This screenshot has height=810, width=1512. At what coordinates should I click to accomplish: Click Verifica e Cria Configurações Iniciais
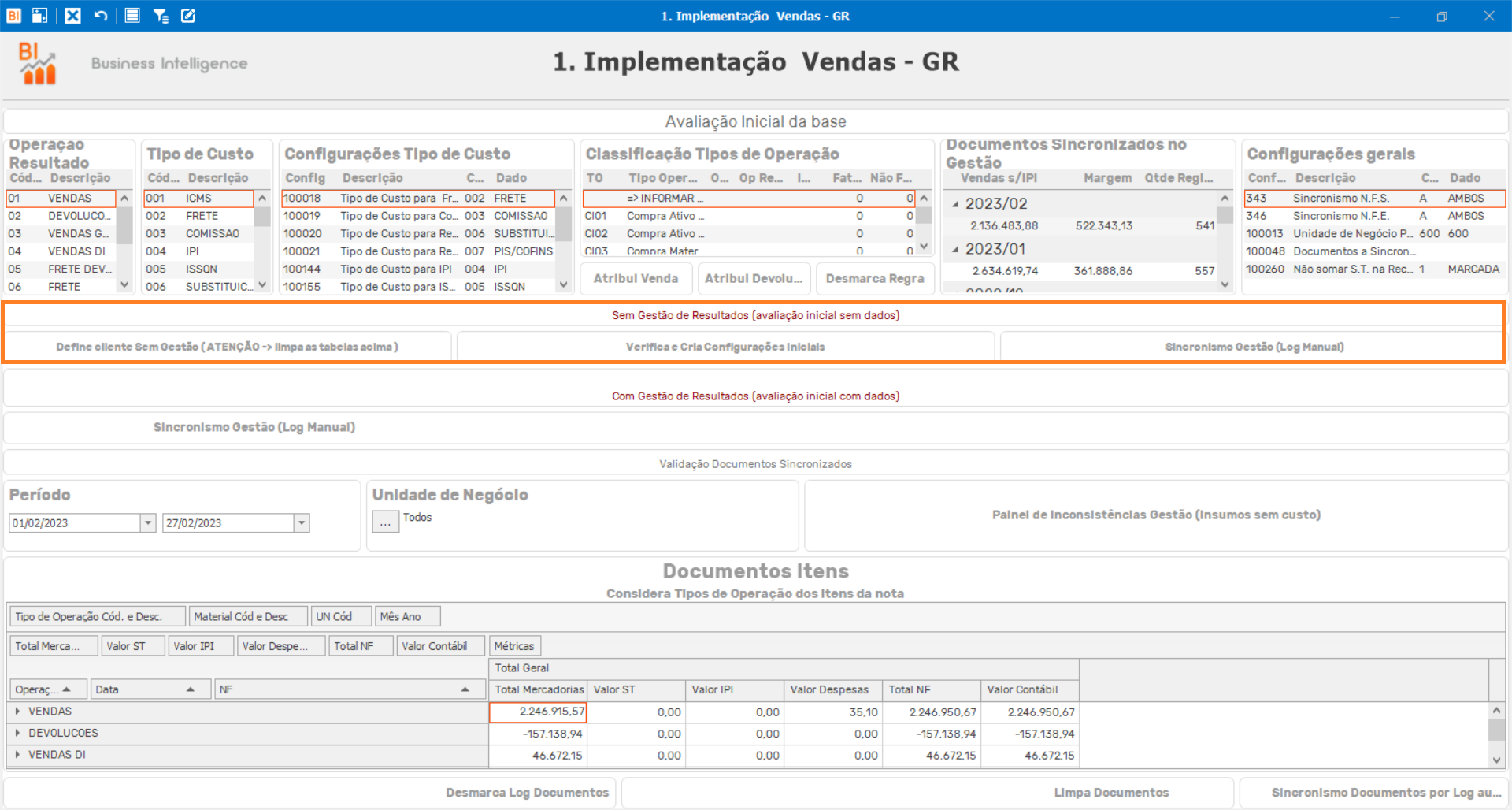point(725,347)
